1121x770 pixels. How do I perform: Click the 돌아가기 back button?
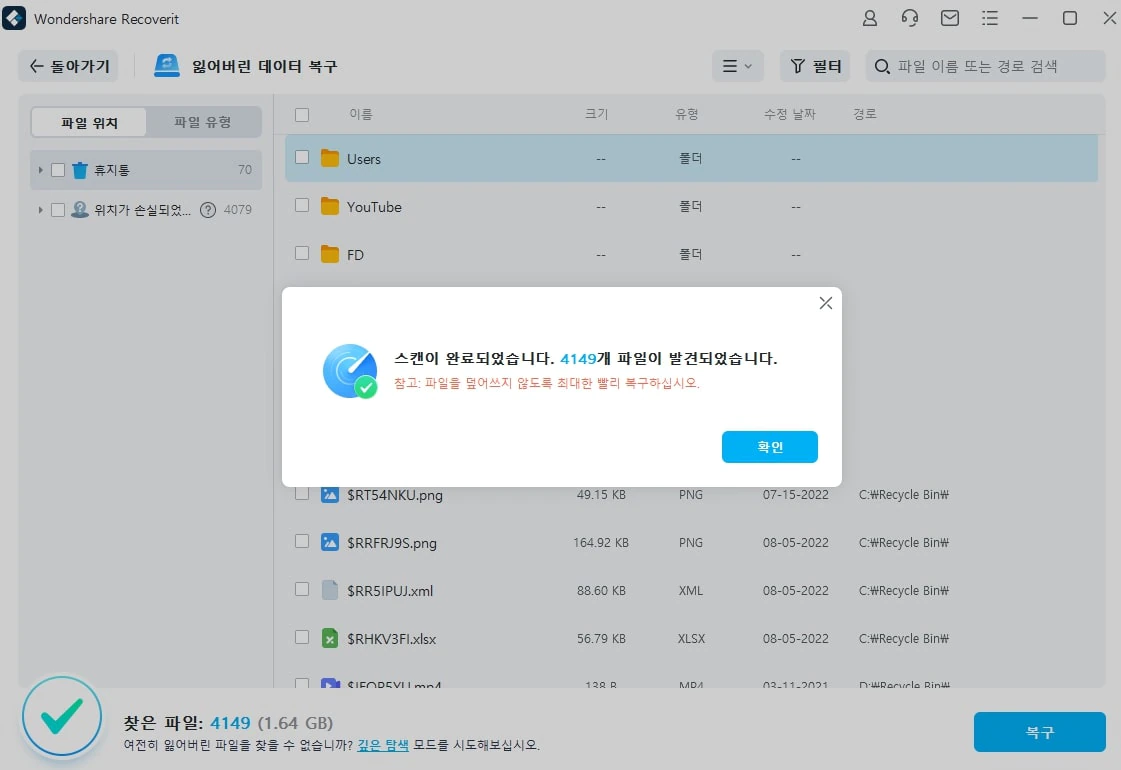pyautogui.click(x=69, y=66)
